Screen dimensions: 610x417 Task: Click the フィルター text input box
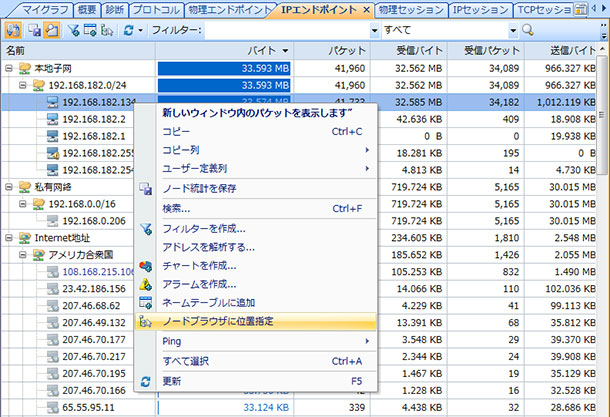pos(285,31)
